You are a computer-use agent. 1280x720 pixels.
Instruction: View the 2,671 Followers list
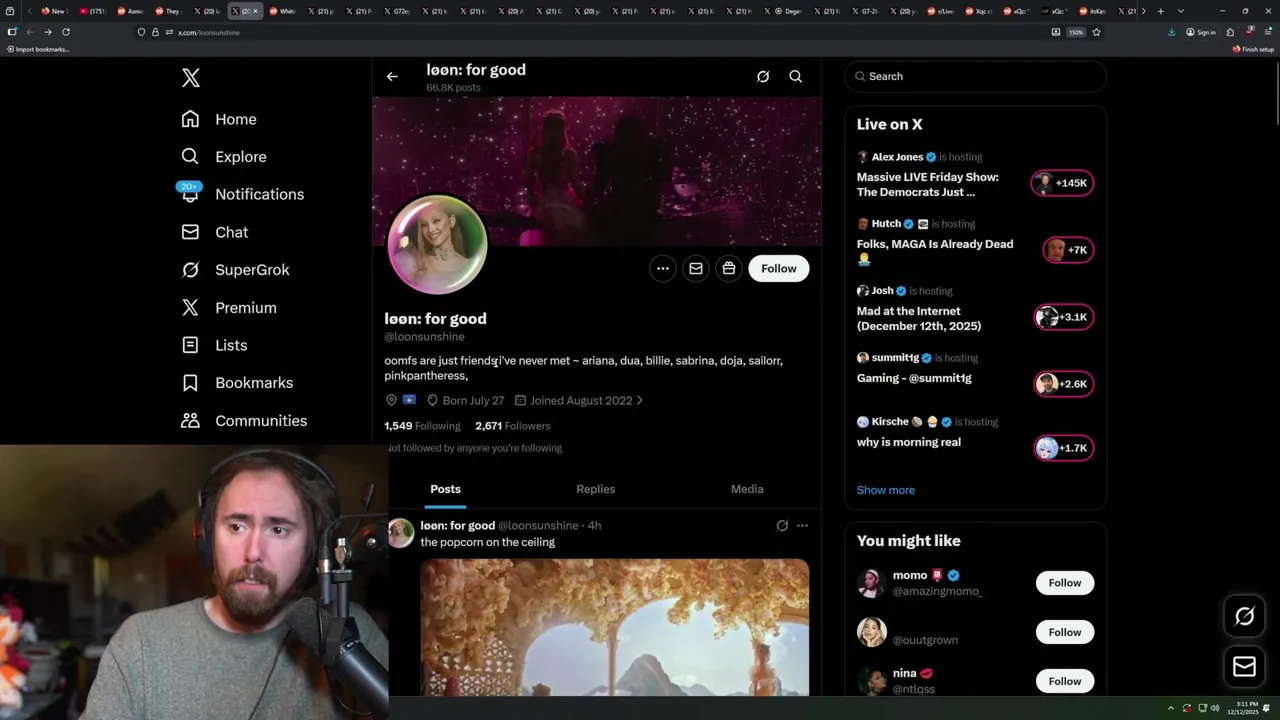[513, 426]
